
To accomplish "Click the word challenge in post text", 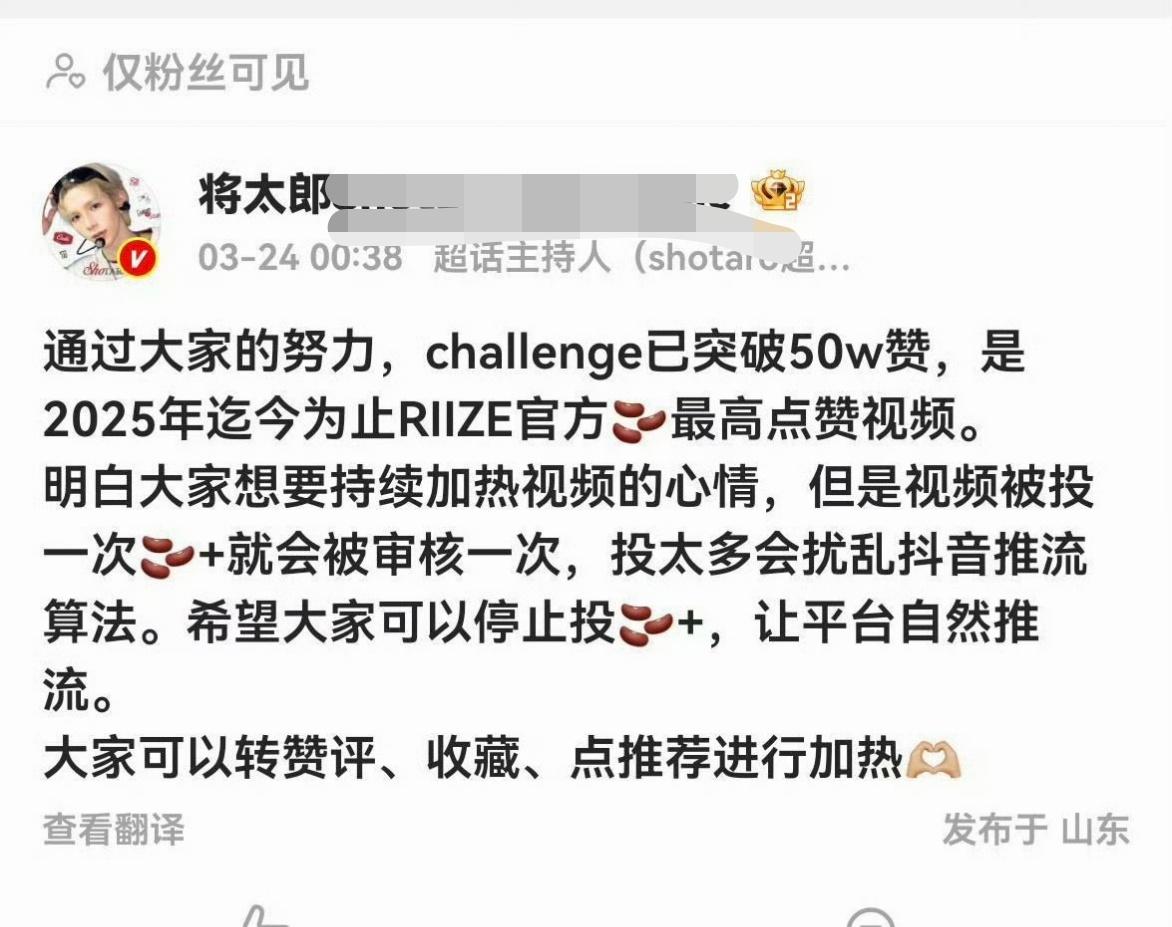I will [x=534, y=353].
